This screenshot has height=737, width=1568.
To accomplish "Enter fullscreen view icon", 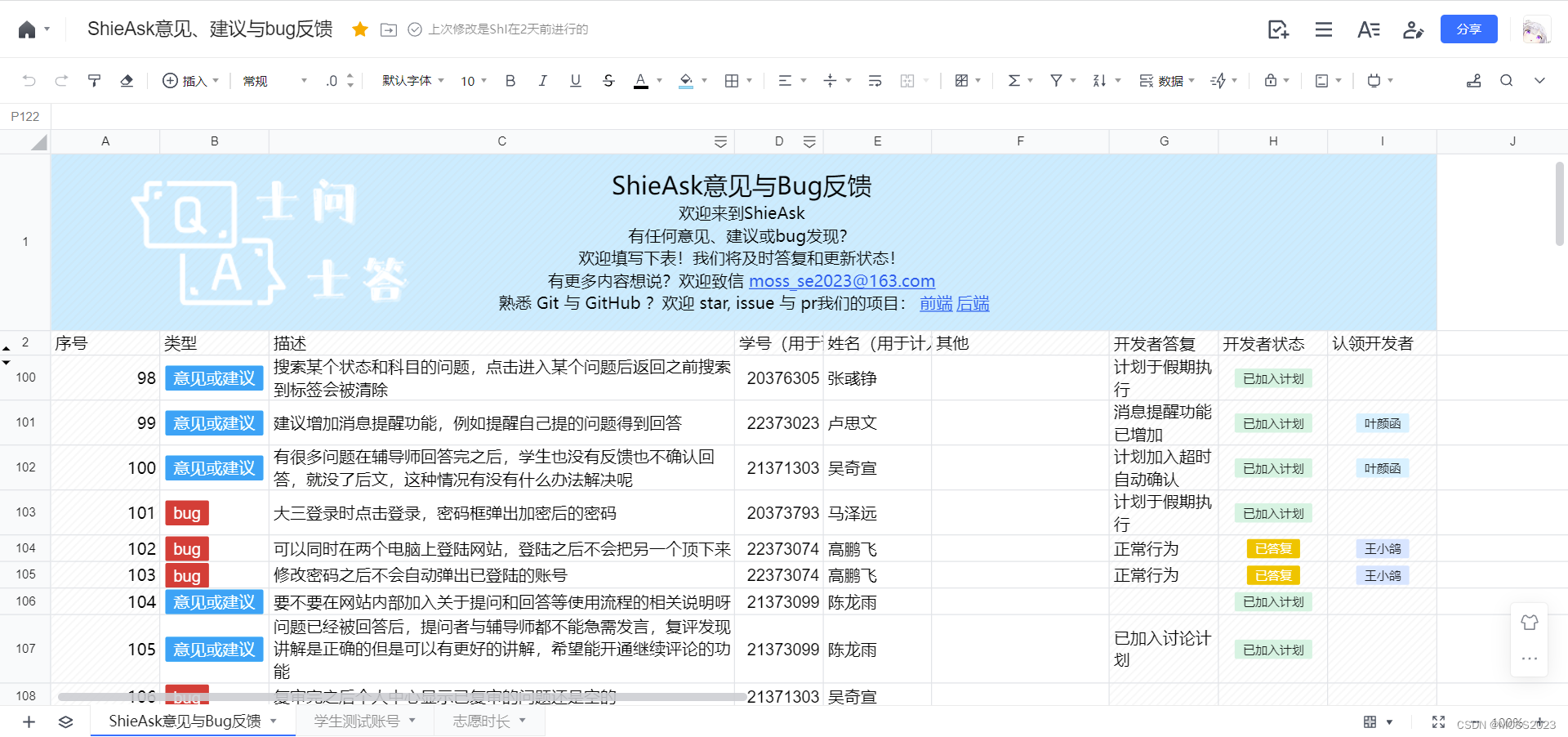I will [1438, 721].
